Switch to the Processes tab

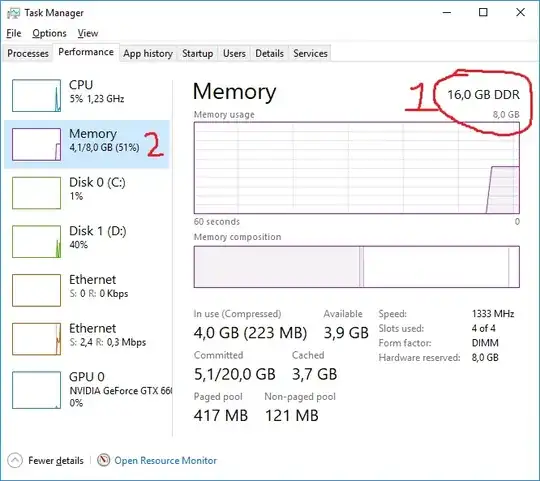pos(28,53)
